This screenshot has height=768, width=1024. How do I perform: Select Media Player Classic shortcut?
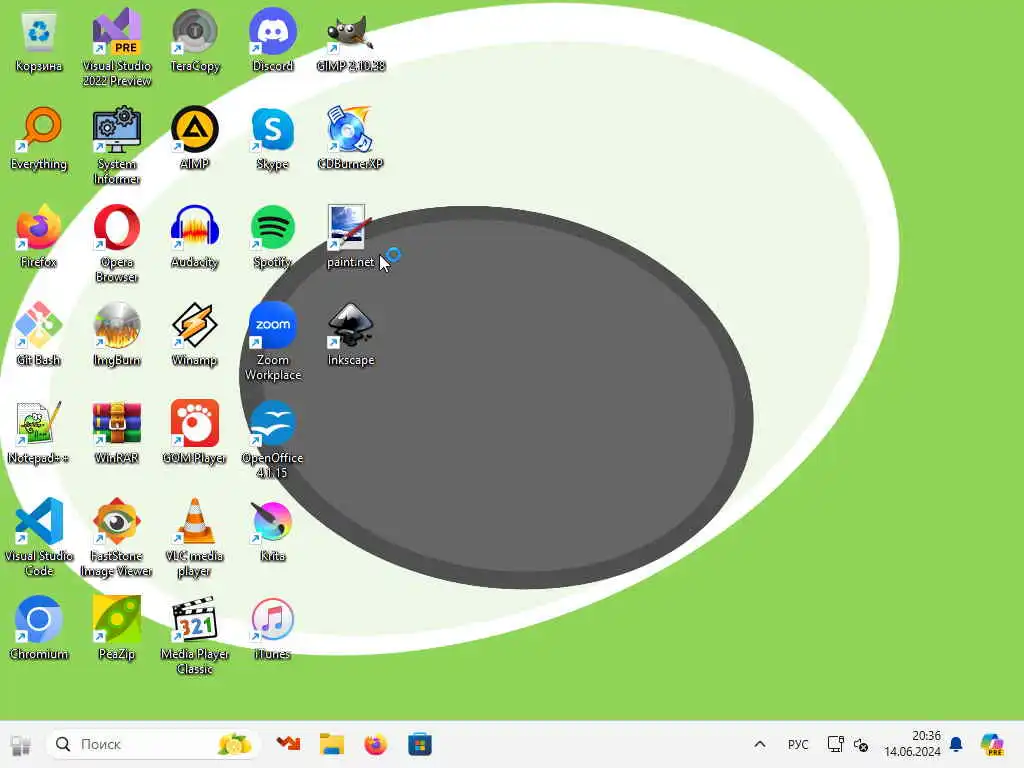[x=195, y=636]
